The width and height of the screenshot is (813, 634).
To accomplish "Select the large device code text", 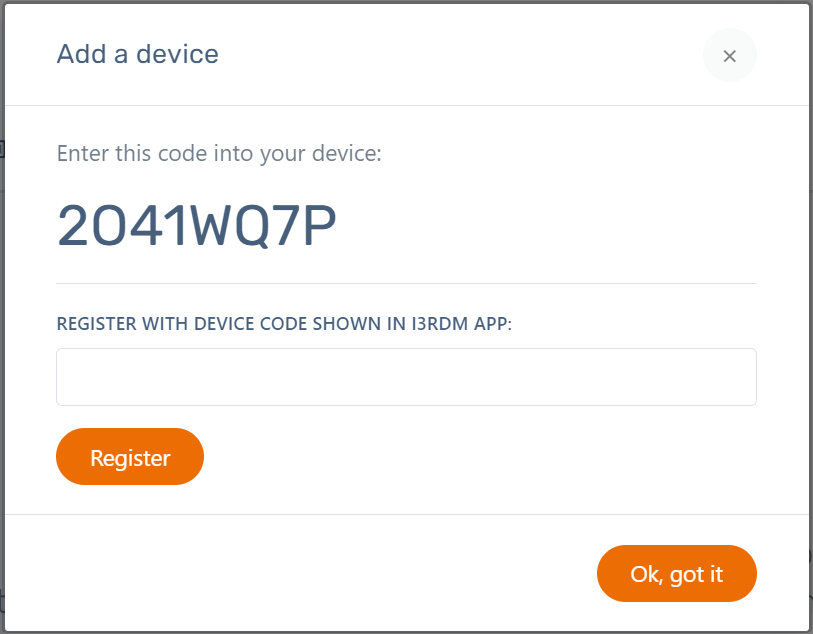I will (197, 227).
